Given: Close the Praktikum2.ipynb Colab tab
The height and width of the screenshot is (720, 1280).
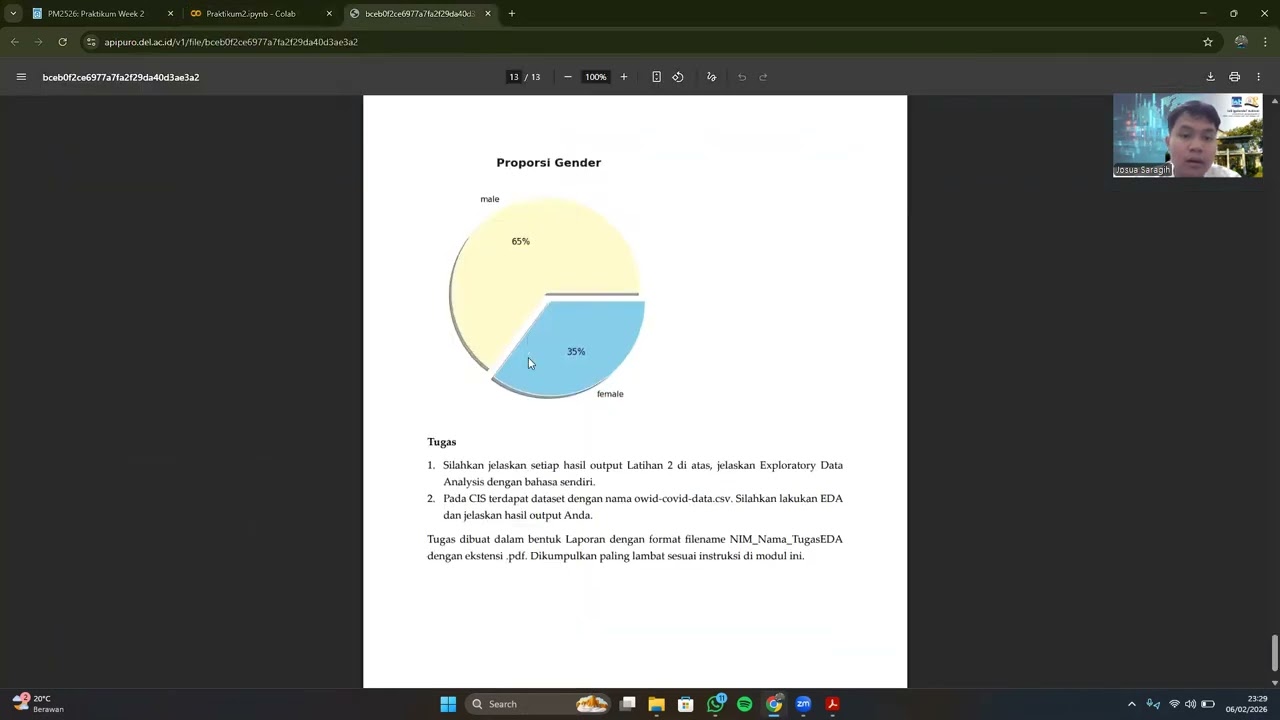Looking at the screenshot, I should tap(329, 14).
